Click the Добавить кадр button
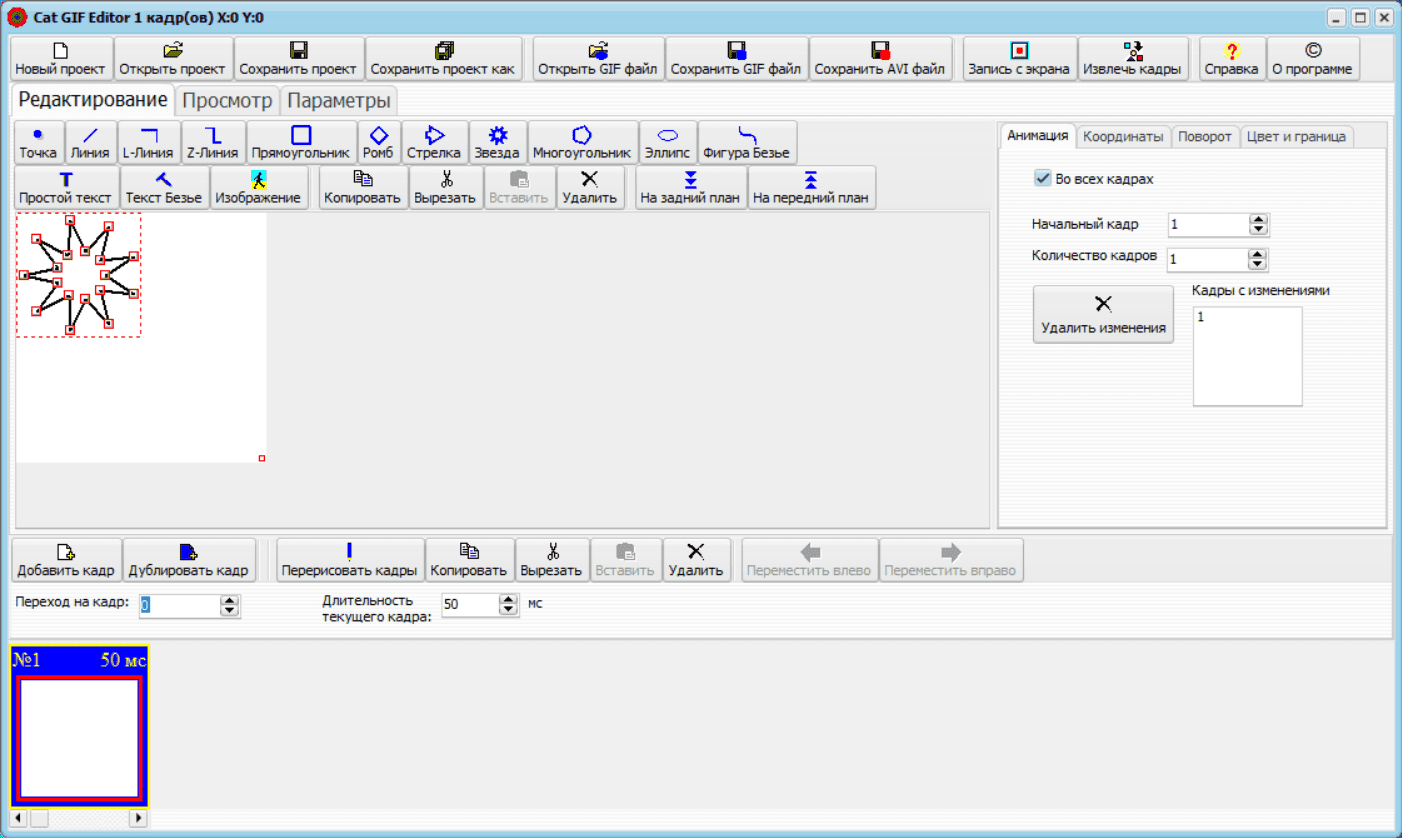The width and height of the screenshot is (1402, 838). tap(66, 560)
